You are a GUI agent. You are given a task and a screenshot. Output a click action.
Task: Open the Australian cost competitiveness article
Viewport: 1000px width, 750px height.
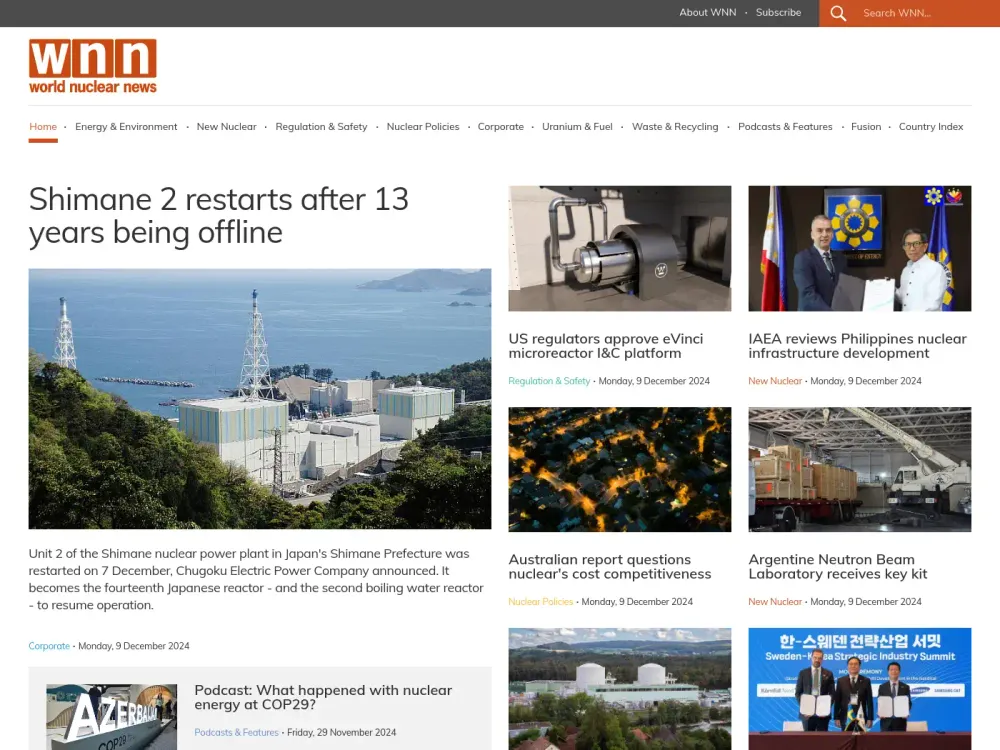(x=610, y=566)
